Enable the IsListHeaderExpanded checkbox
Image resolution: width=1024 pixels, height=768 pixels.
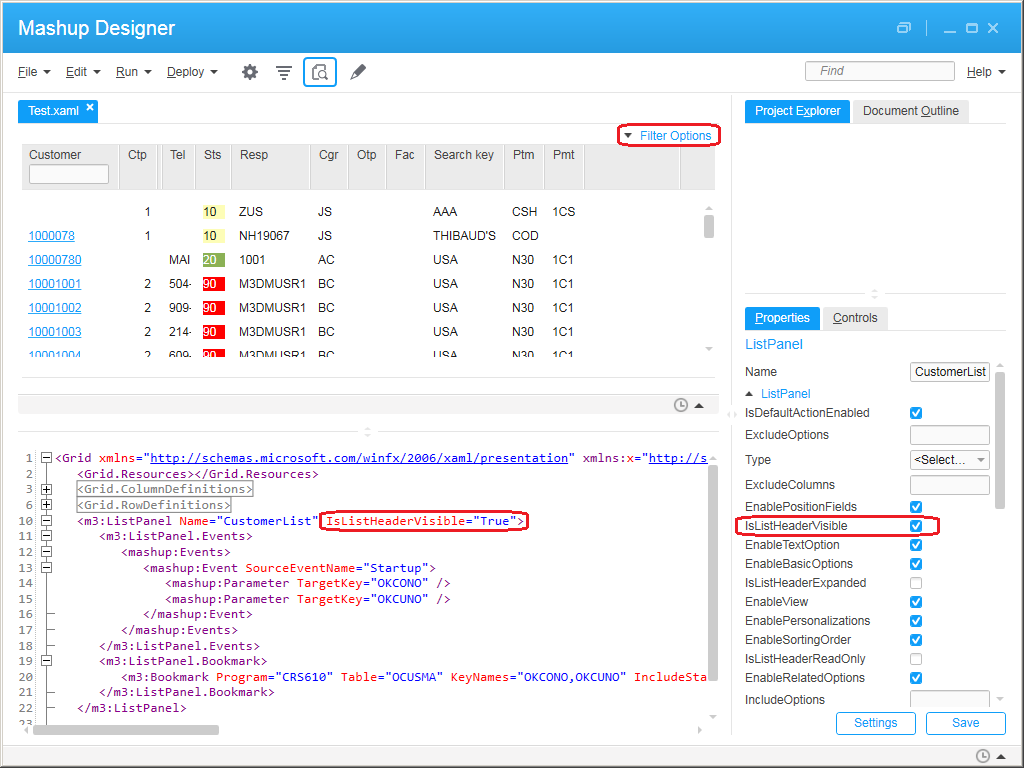[x=916, y=583]
